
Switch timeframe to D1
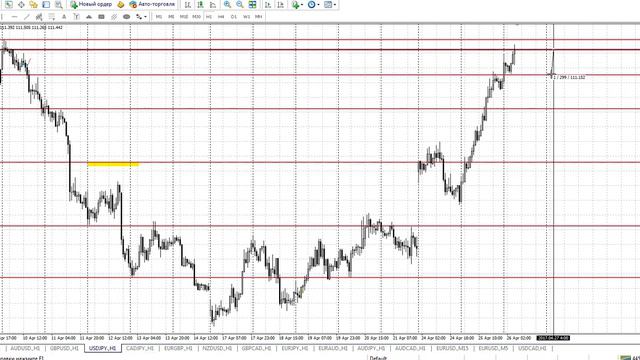[234, 17]
